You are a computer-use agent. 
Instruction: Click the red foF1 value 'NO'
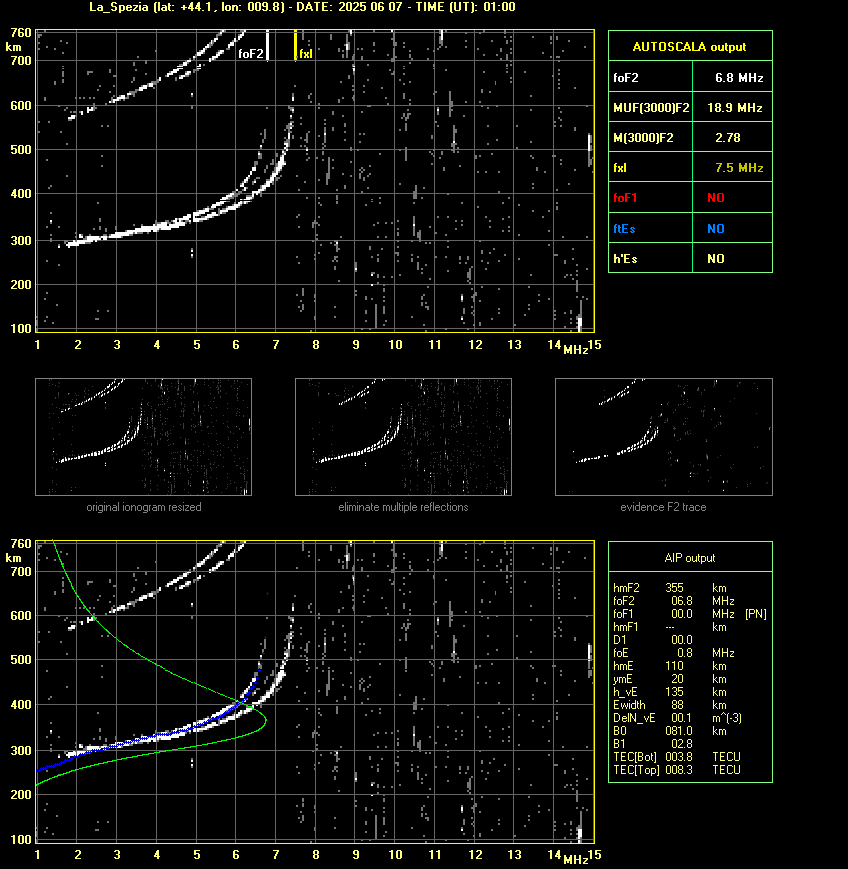[x=716, y=198]
